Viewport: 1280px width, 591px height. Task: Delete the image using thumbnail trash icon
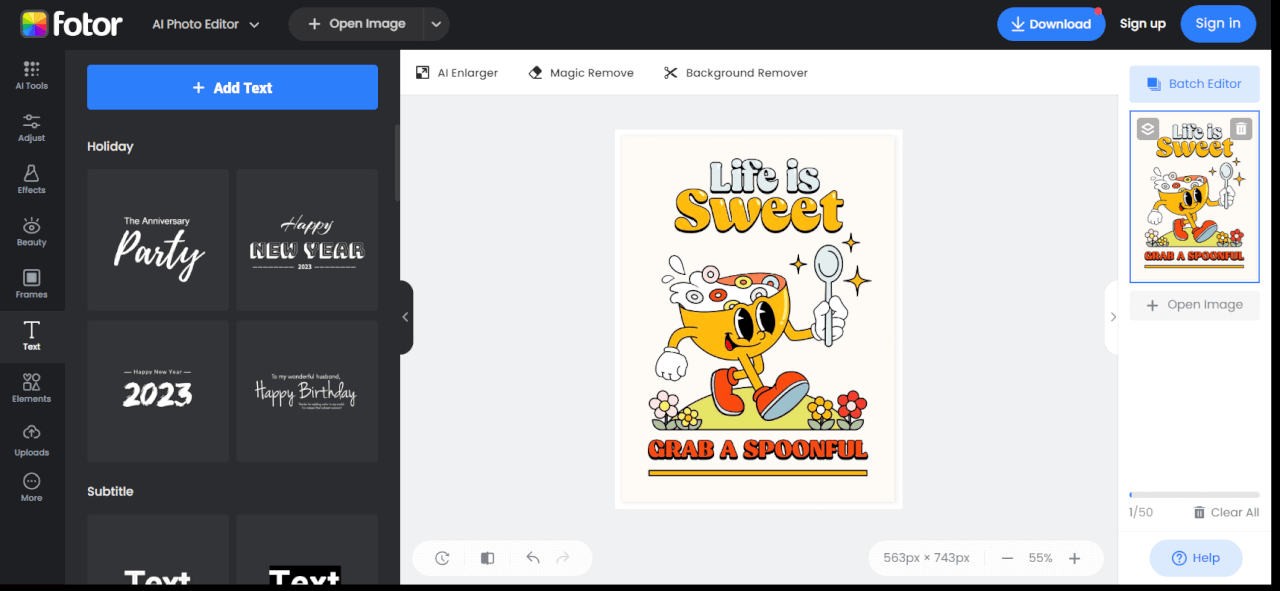[1241, 129]
